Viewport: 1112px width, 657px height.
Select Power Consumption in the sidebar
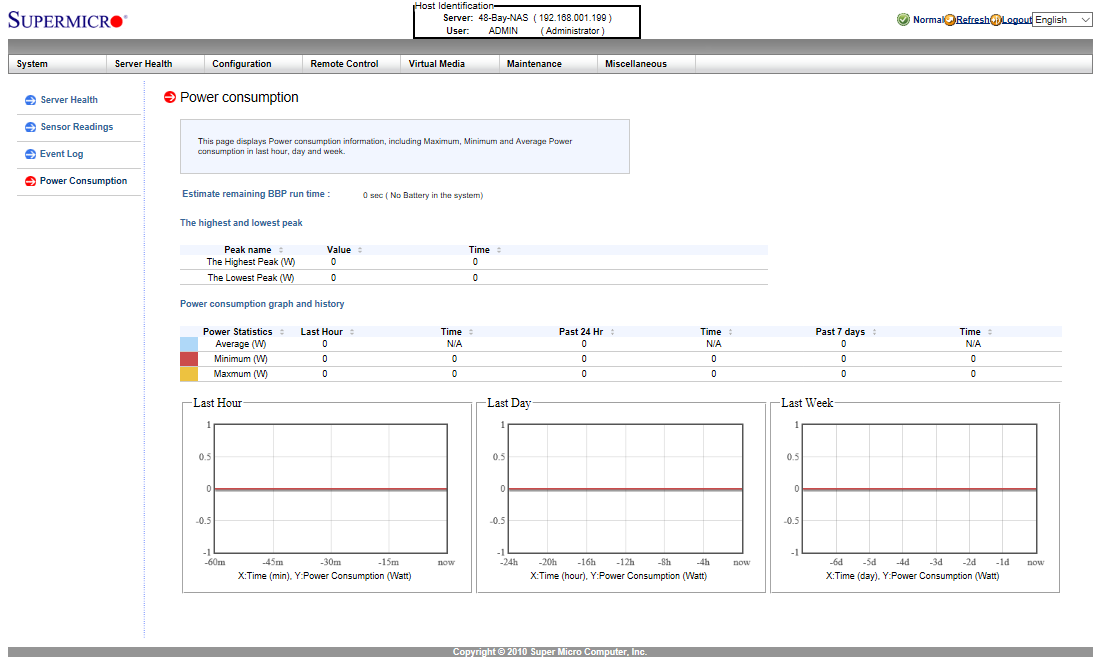tap(84, 181)
